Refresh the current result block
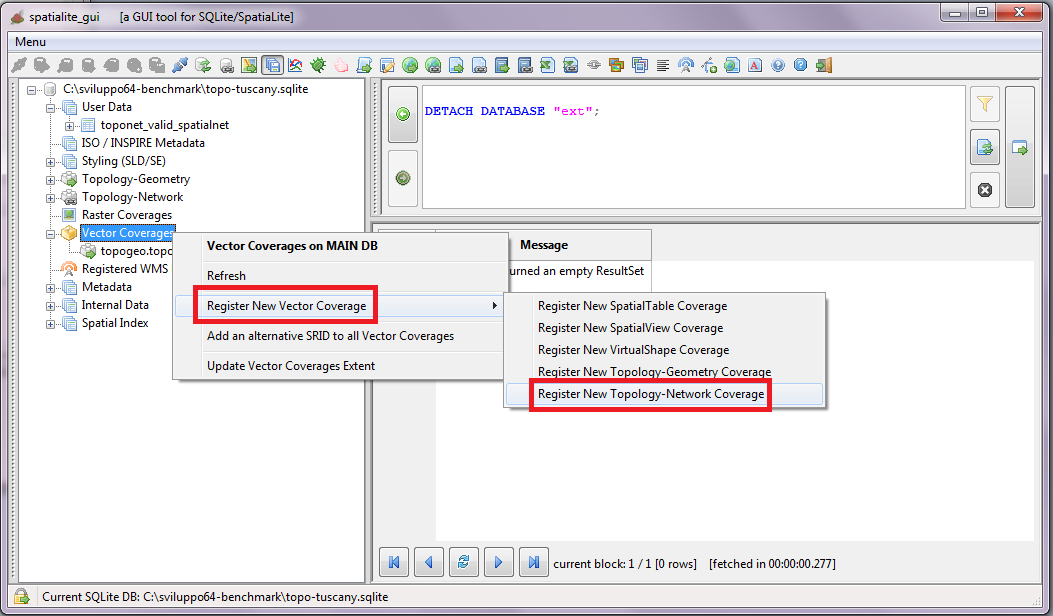 (463, 562)
